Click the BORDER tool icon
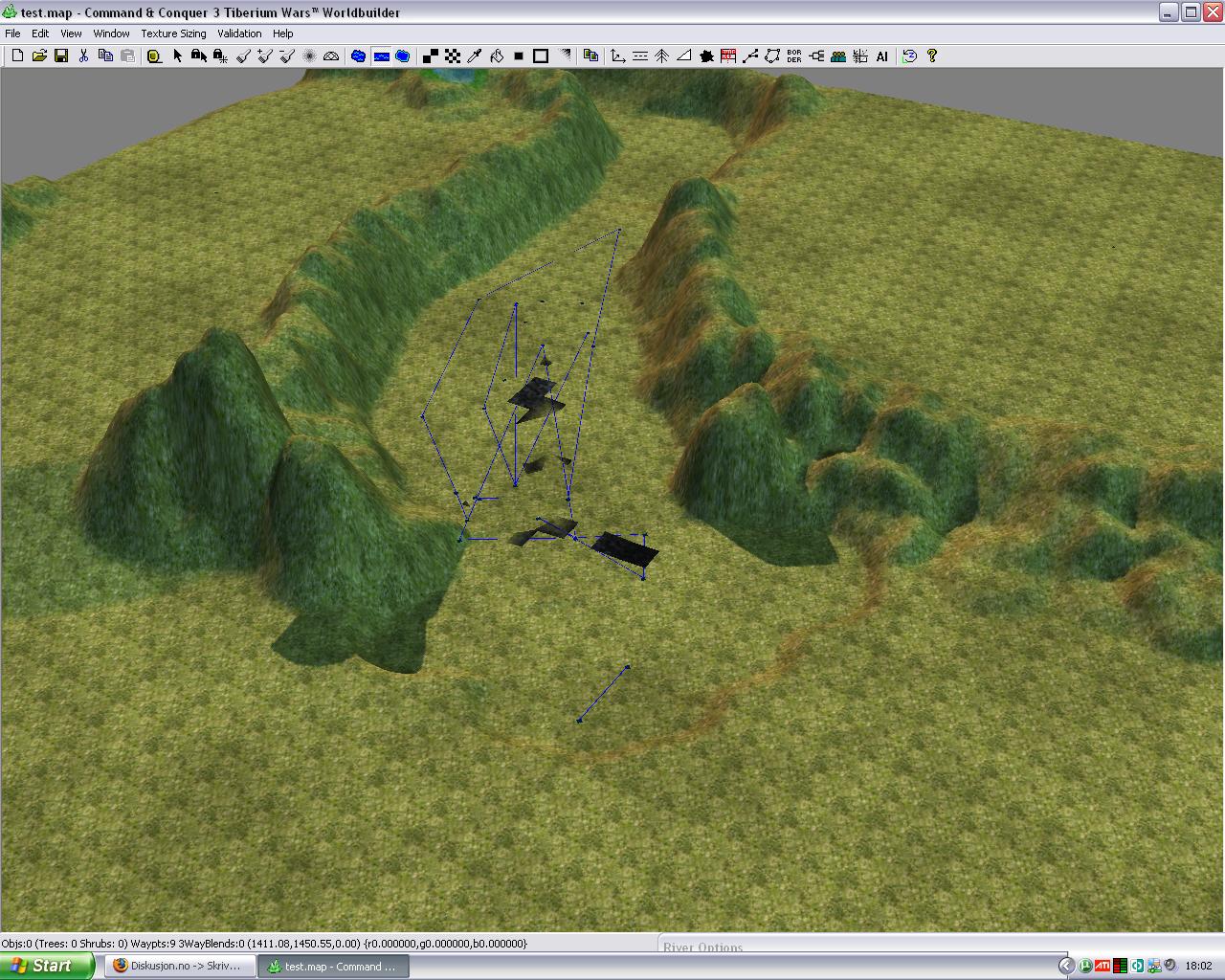The width and height of the screenshot is (1225, 980). (x=794, y=56)
